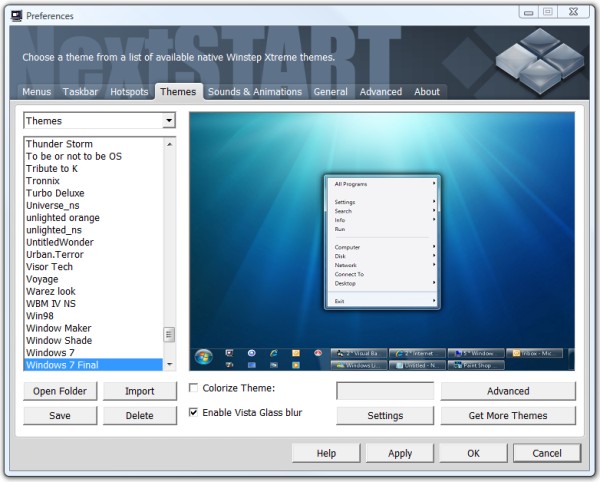Close the Preferences window
600x482 pixels.
(x=573, y=12)
